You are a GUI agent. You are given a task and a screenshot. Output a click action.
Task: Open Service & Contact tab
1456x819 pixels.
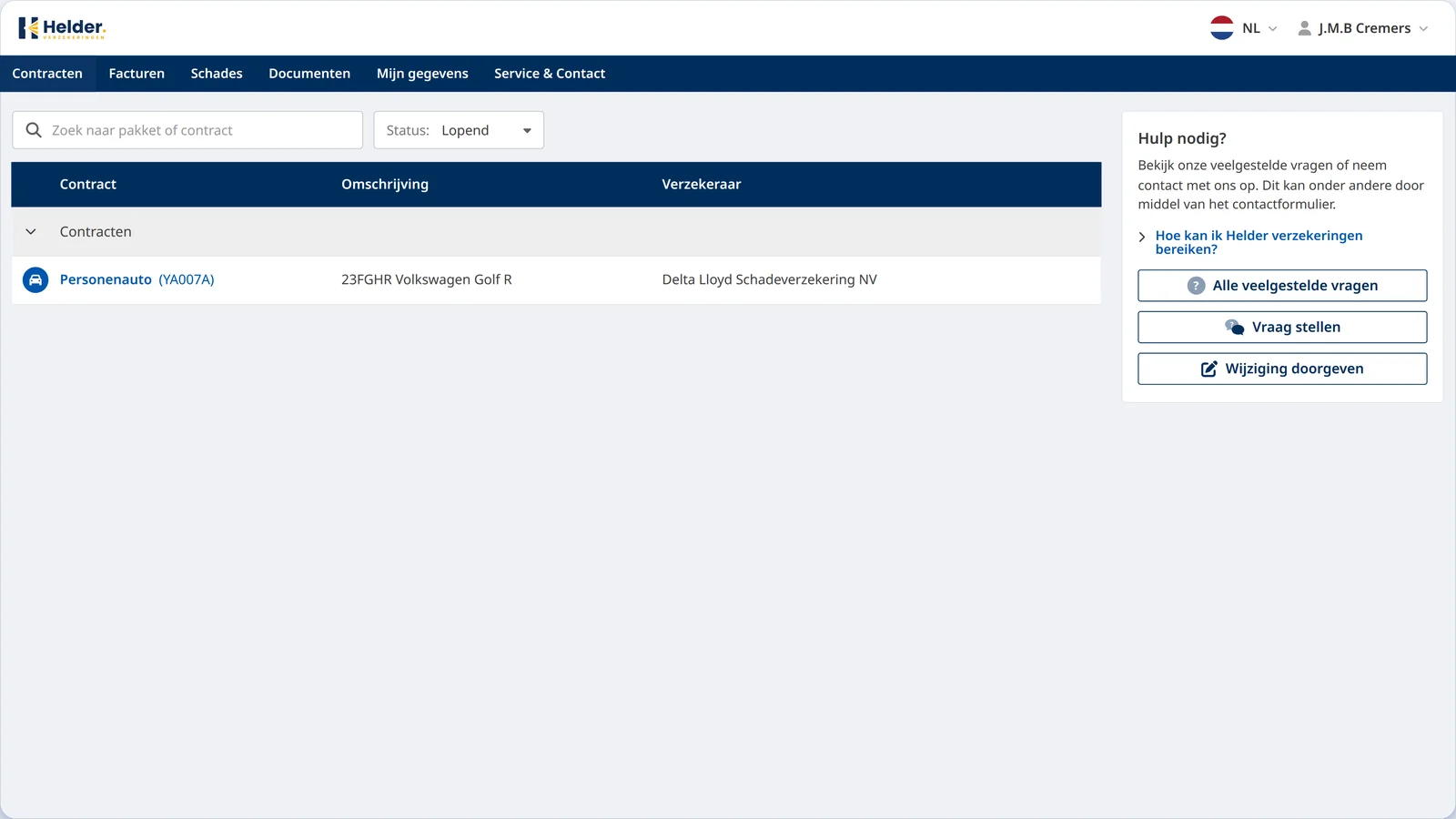550,74
